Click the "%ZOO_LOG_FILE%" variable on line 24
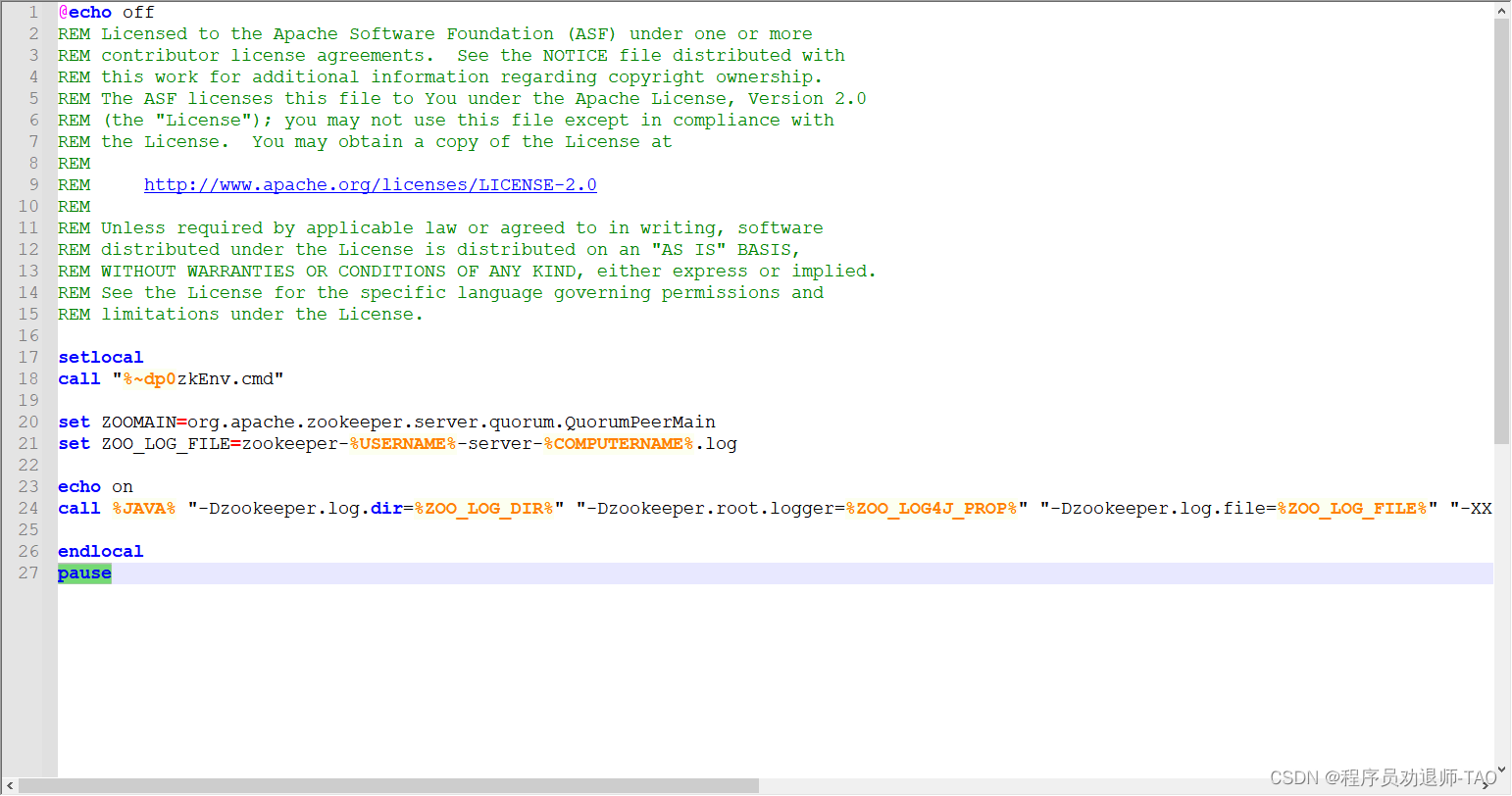1512x796 pixels. click(1353, 508)
